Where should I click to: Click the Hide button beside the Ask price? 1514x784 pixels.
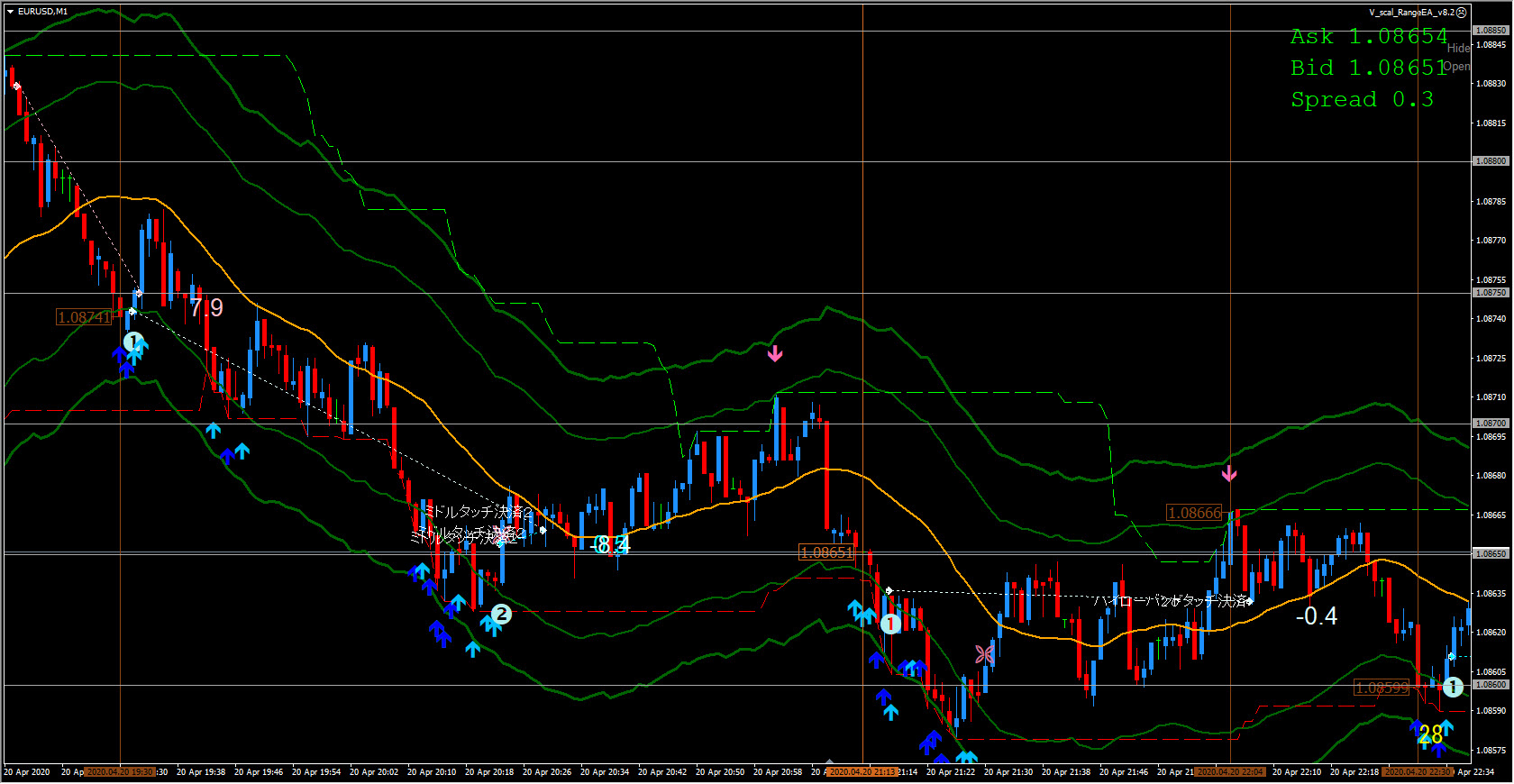click(1458, 49)
